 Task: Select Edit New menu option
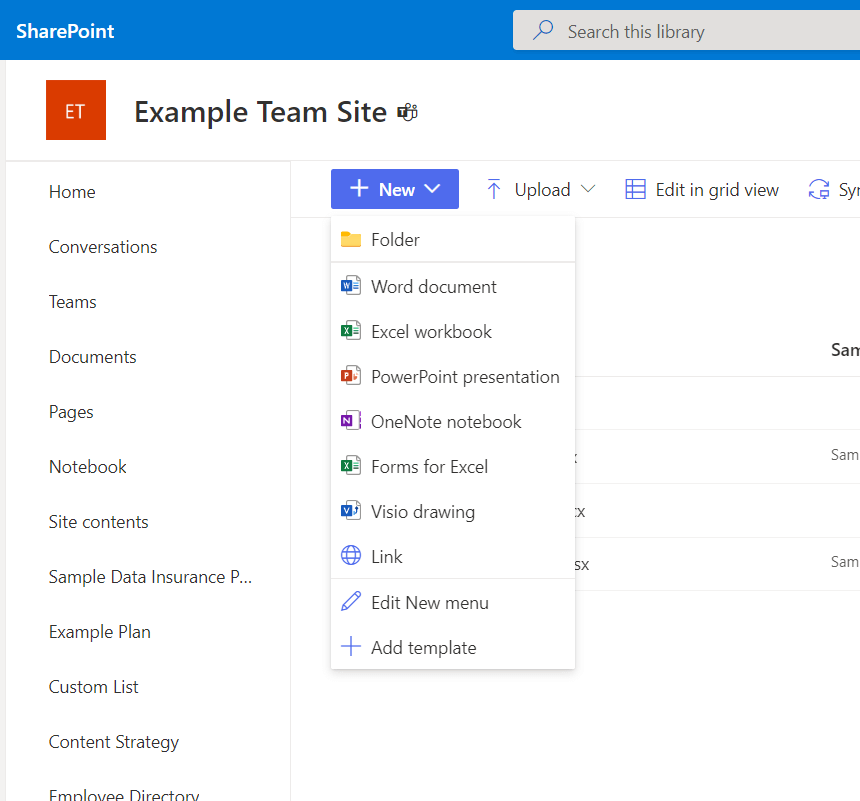point(453,602)
